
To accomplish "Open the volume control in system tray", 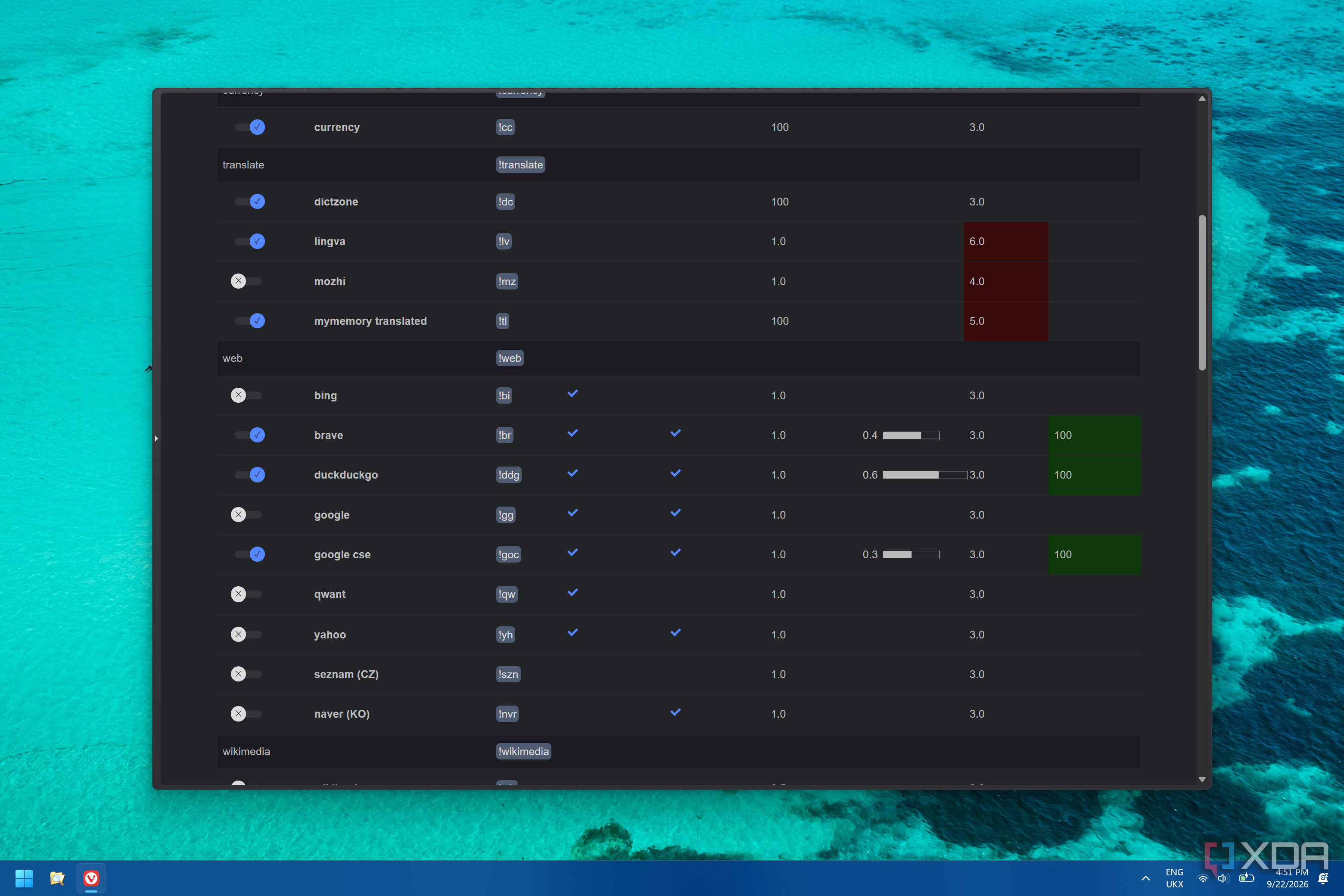I will [x=1223, y=878].
